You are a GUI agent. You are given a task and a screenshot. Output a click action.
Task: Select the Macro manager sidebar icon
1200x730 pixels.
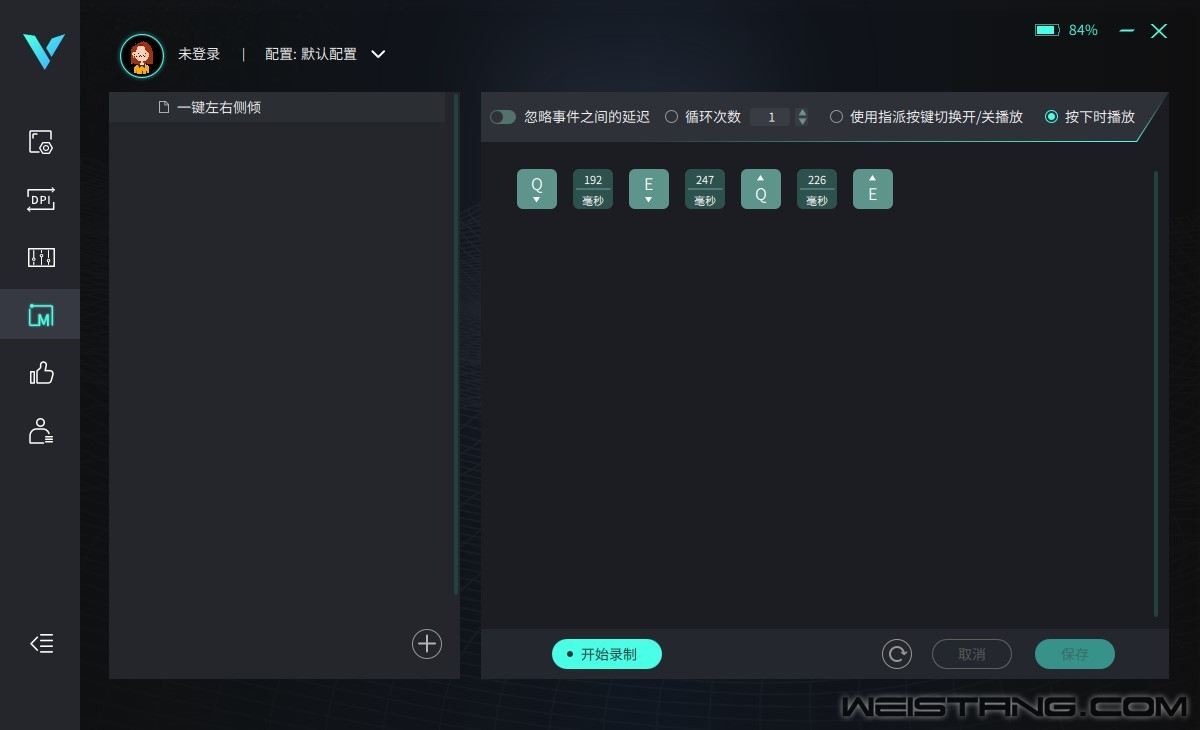[x=40, y=316]
